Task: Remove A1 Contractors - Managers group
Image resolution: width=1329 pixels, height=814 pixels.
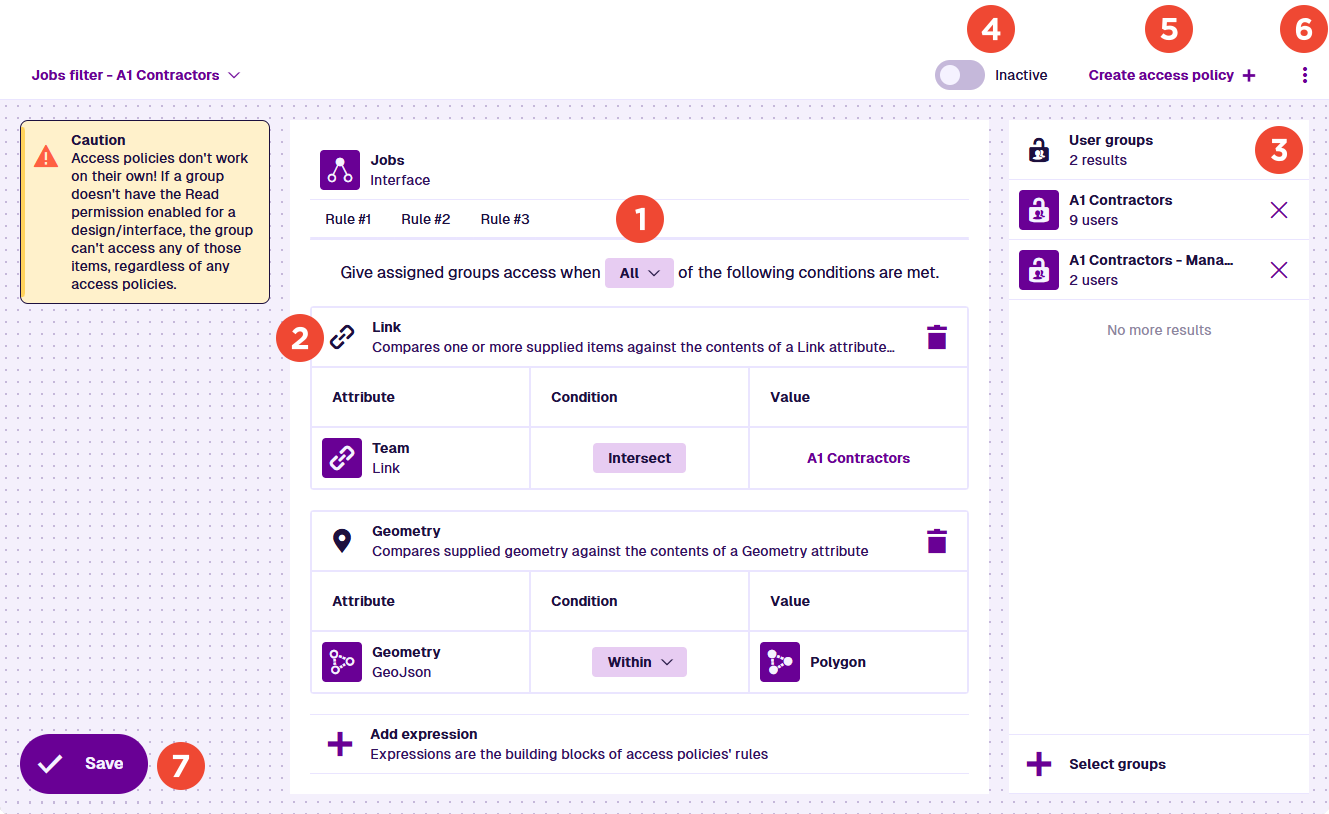Action: pos(1278,270)
